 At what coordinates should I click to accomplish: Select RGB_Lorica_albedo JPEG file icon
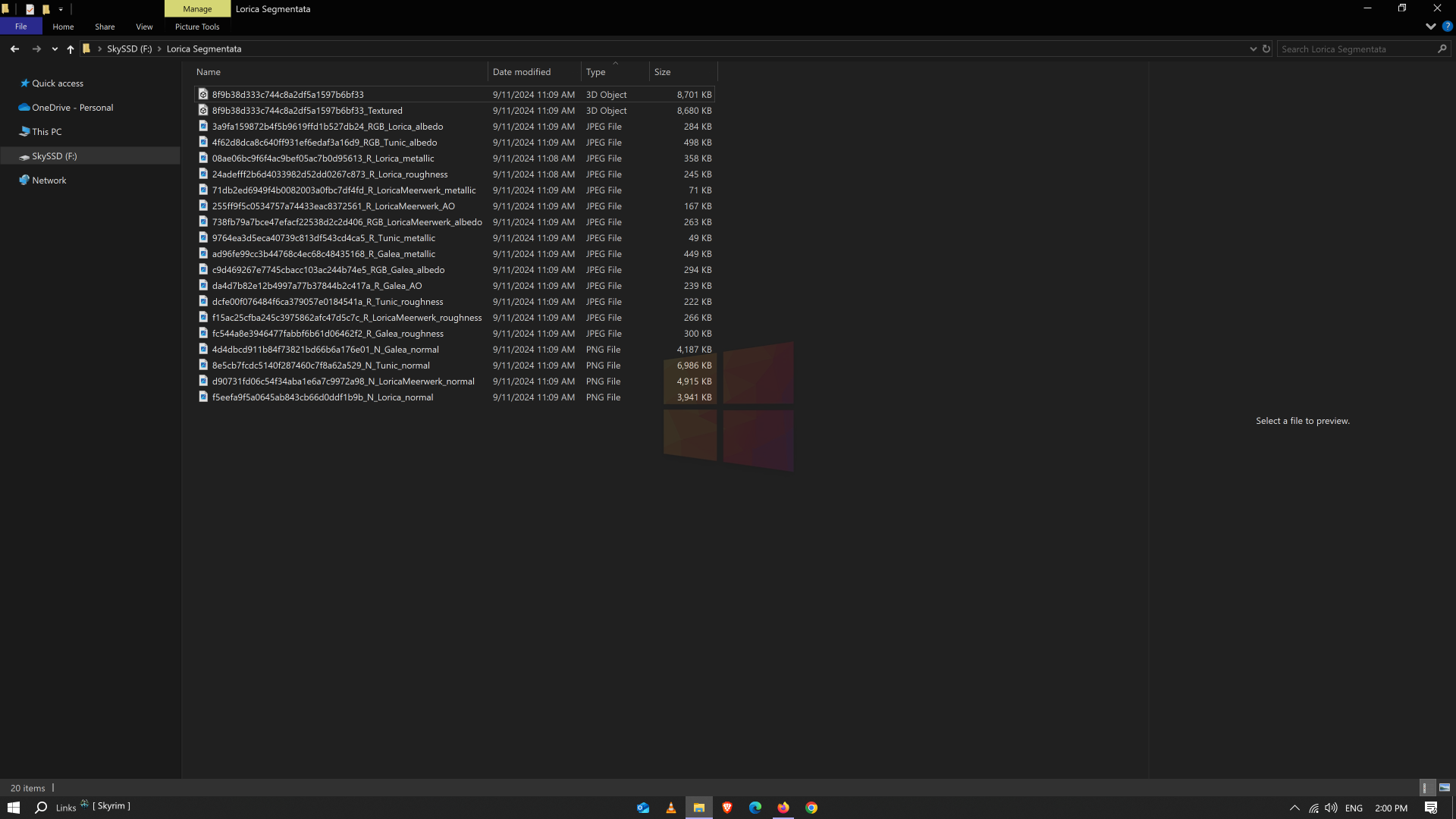[x=203, y=127]
